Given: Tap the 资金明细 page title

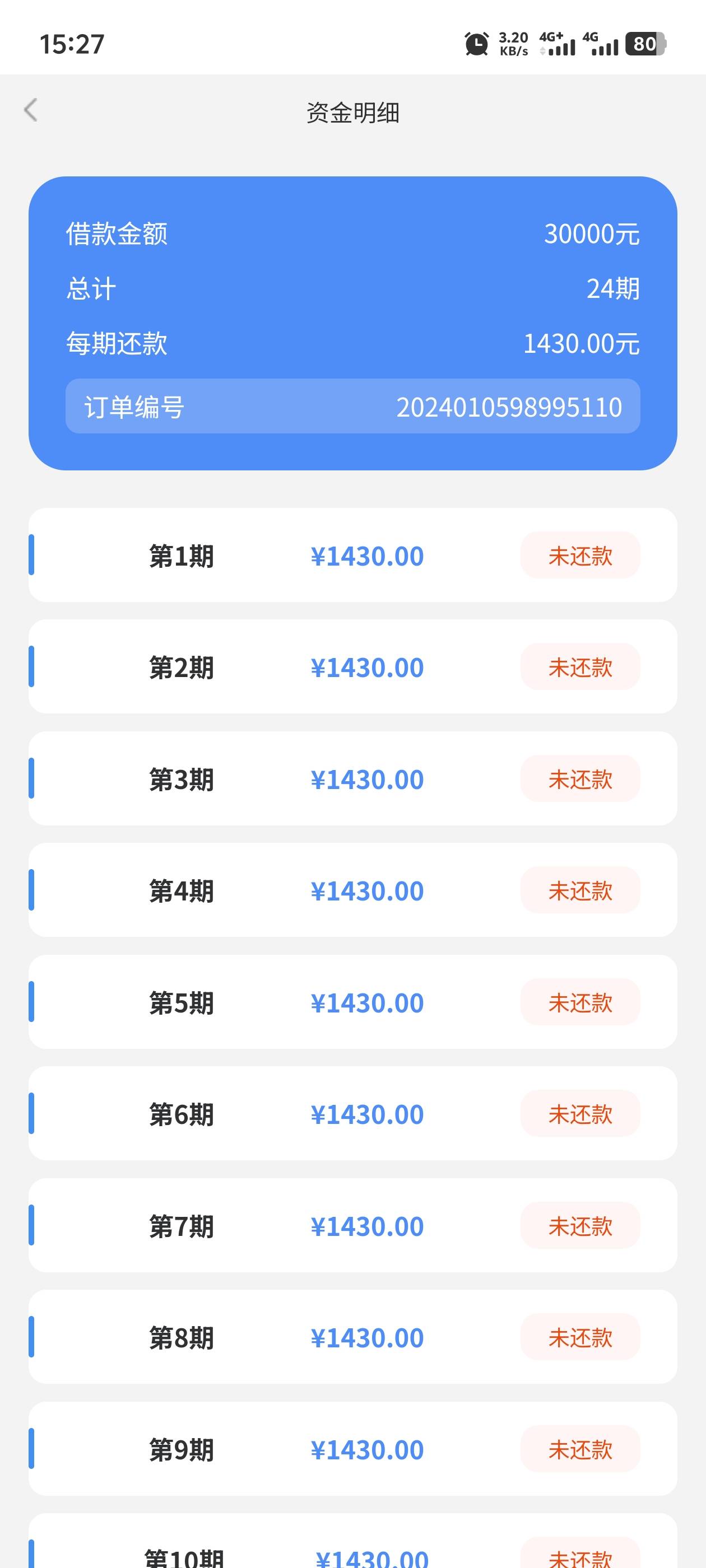Looking at the screenshot, I should coord(352,113).
